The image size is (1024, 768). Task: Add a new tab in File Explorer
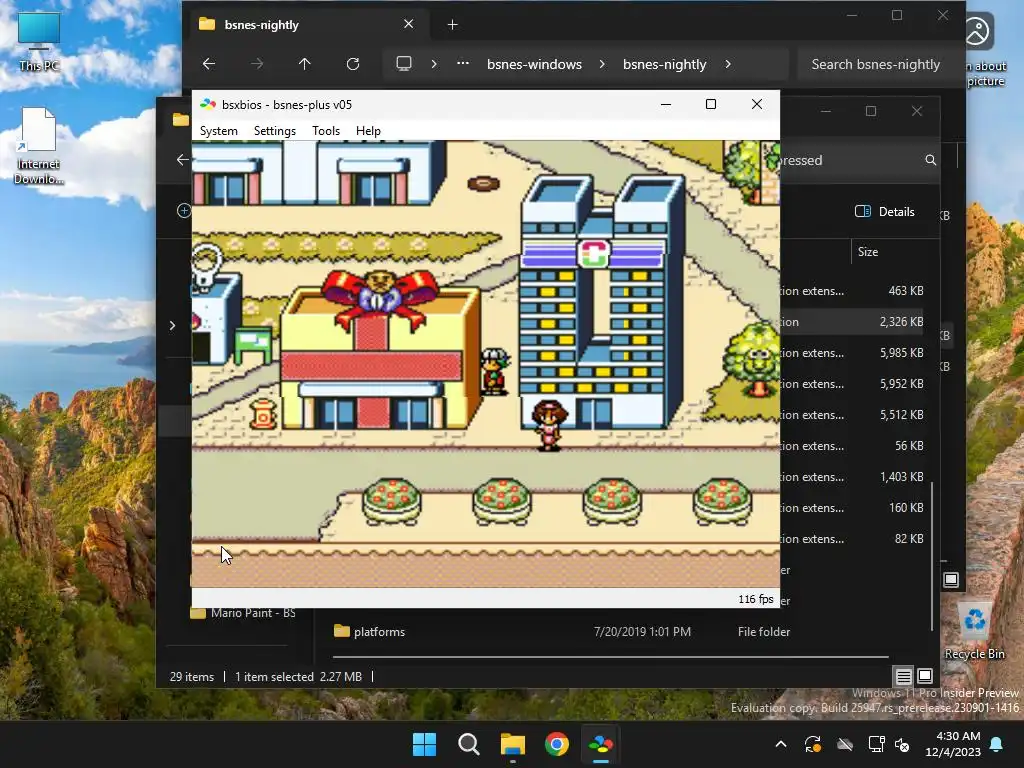pos(453,25)
